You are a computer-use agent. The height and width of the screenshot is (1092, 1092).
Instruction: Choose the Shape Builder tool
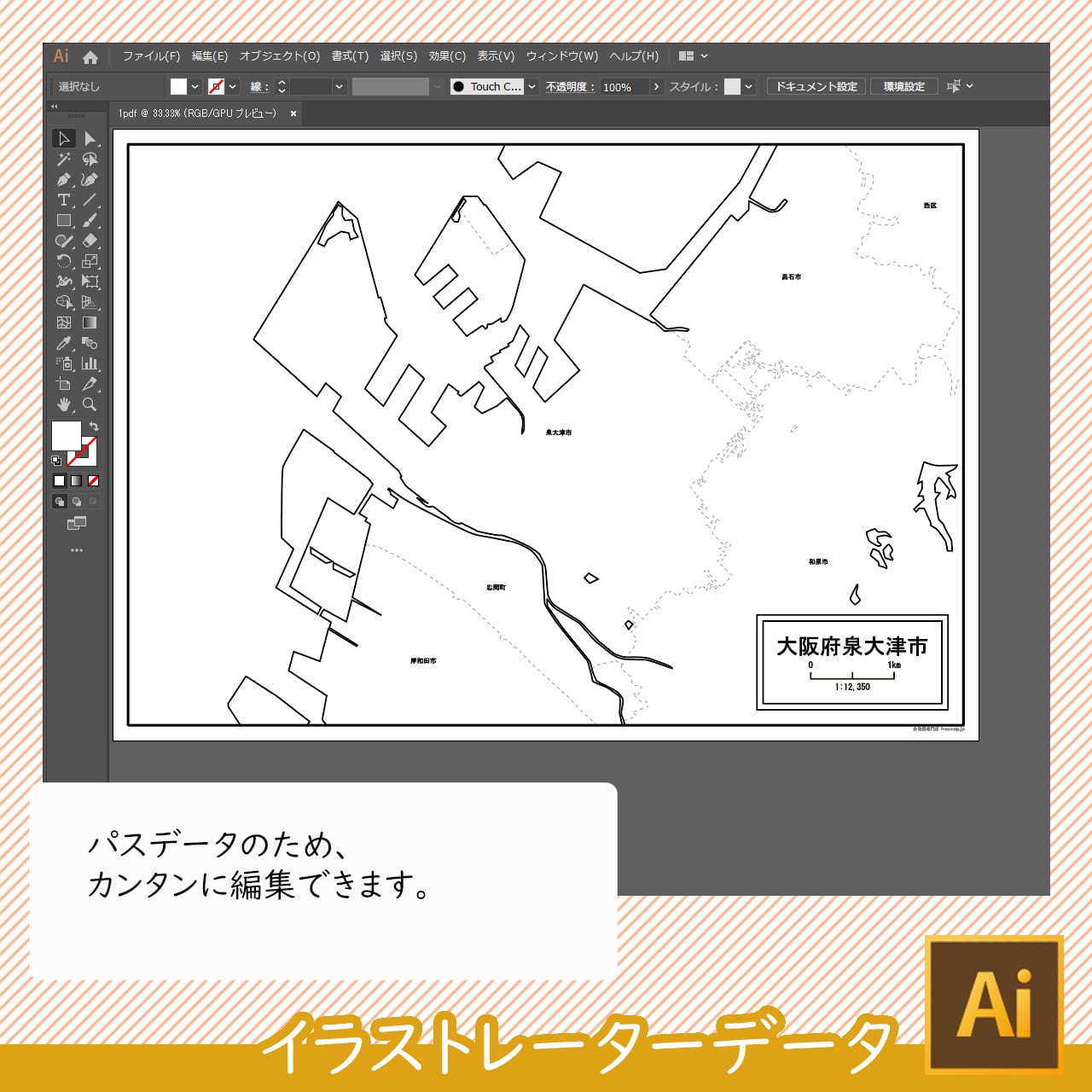[x=64, y=302]
